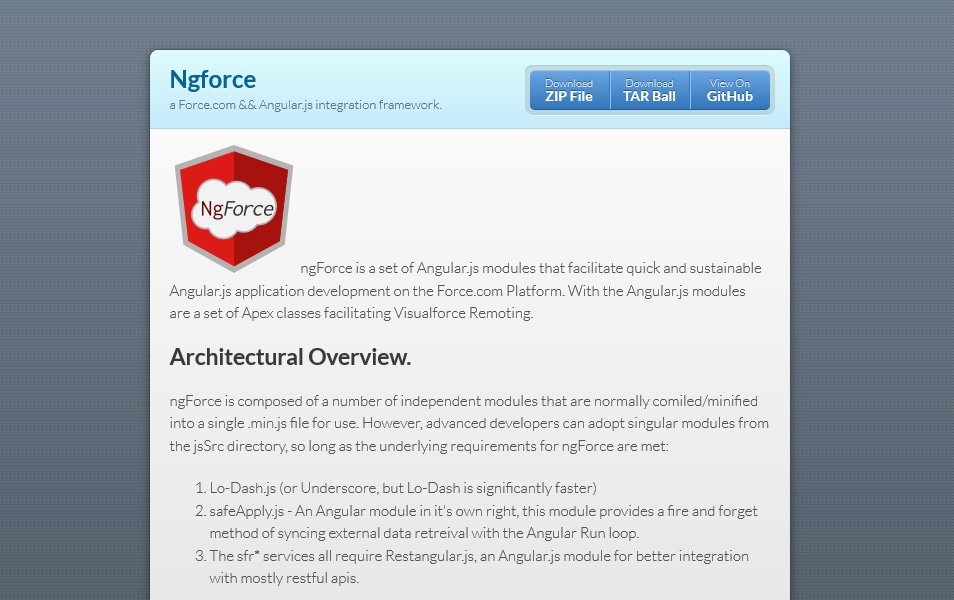Screen dimensions: 954x600
Task: Open View On GitHub button
Action: (730, 90)
